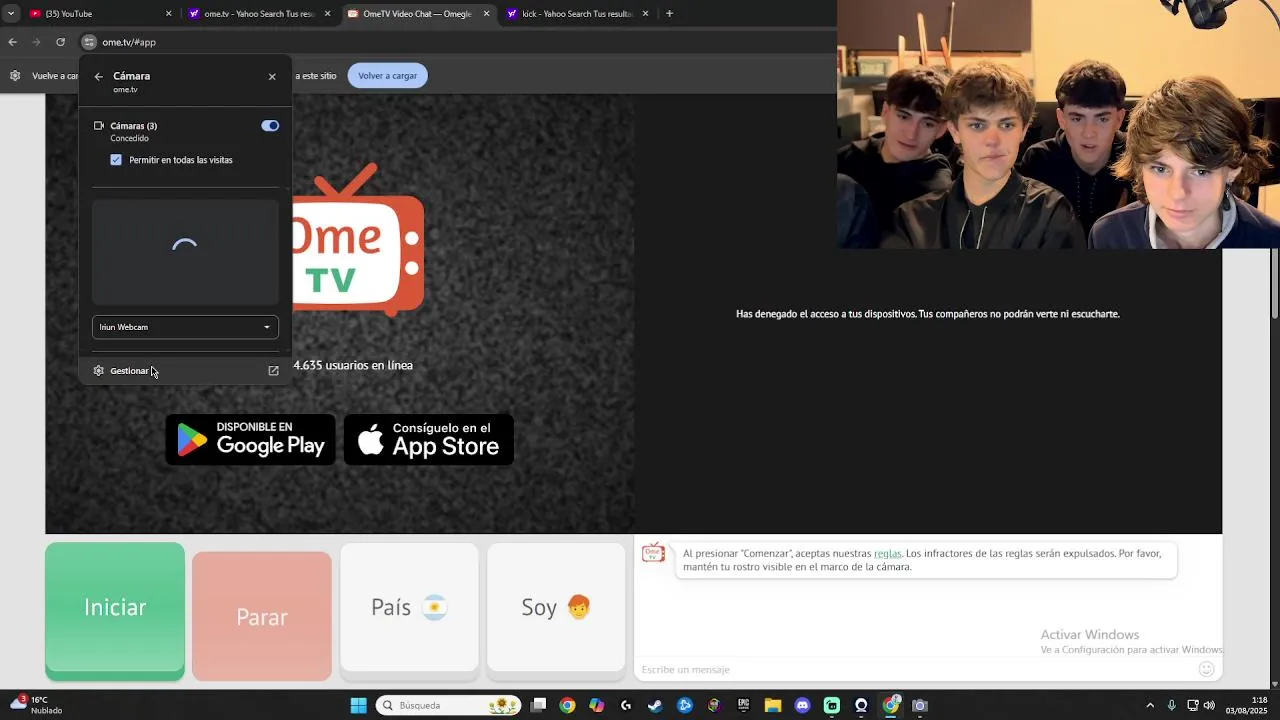Click the OmeTV avatar icon in chat
The height and width of the screenshot is (720, 1280).
[654, 553]
